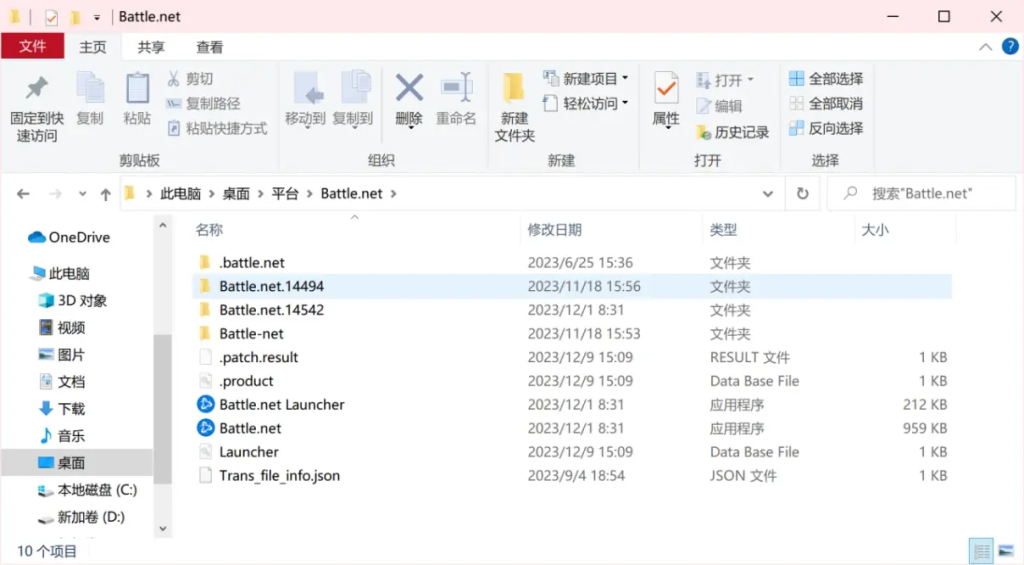Click Select all (全部选择)

pos(826,78)
